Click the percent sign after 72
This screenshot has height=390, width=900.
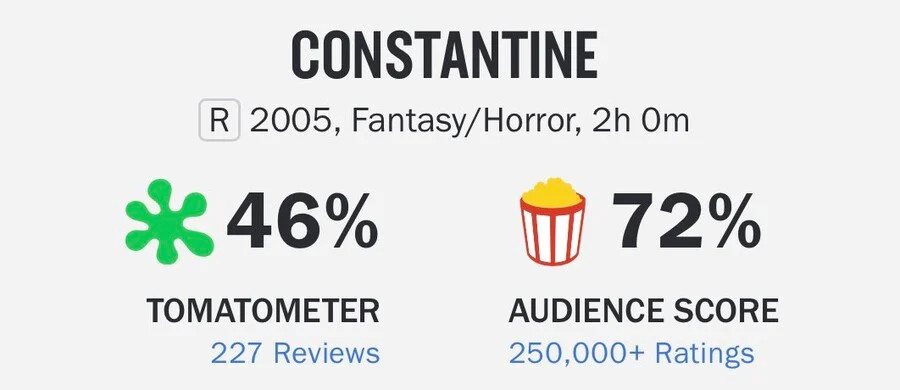pyautogui.click(x=730, y=221)
